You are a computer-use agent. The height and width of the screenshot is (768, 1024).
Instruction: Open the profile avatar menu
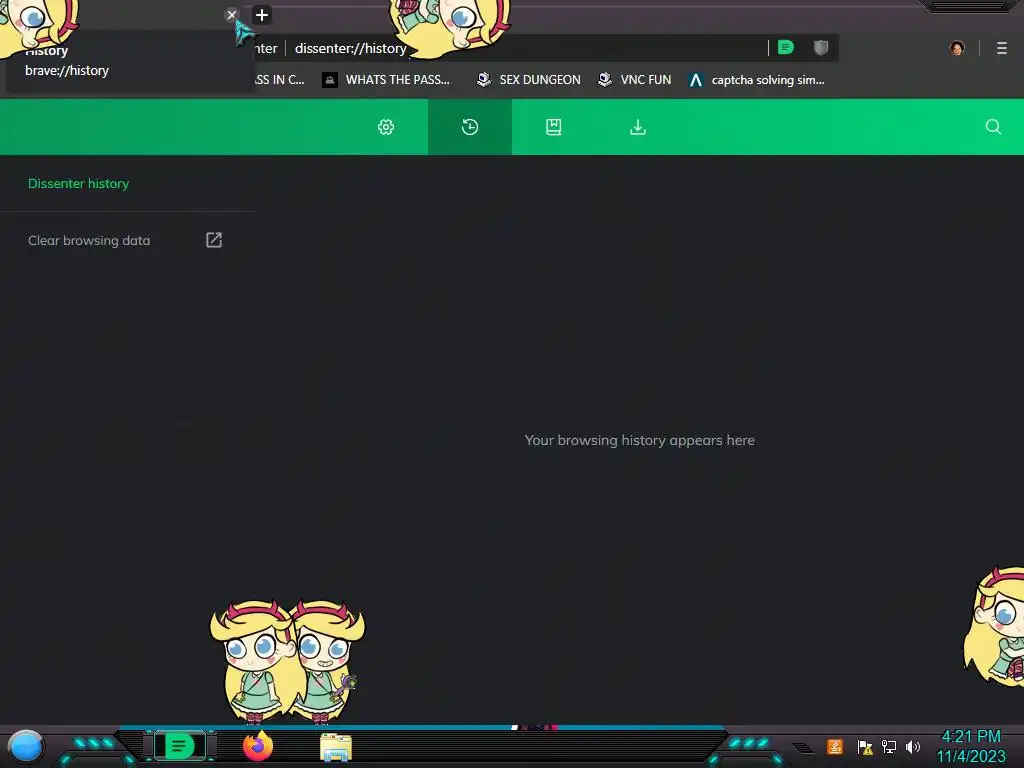tap(957, 48)
